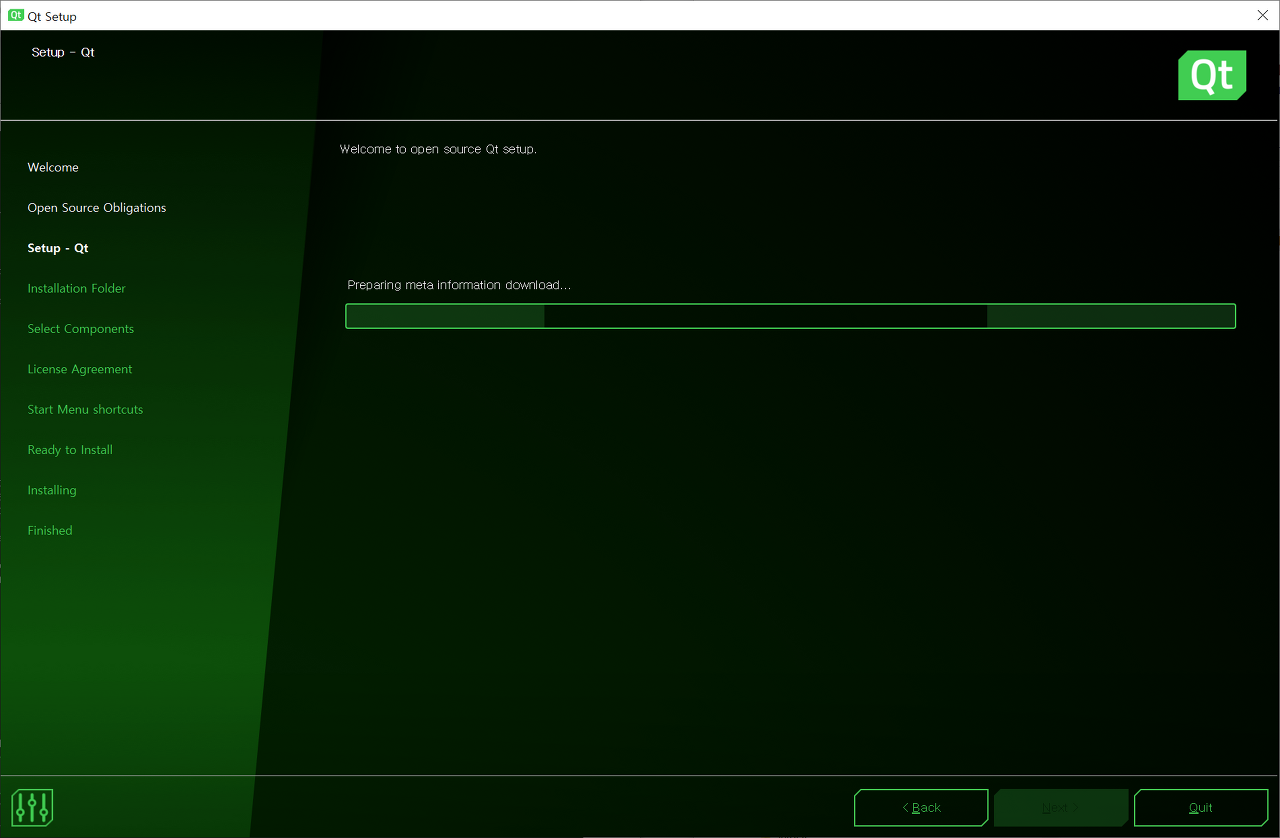Quit the Qt setup installer
Image resolution: width=1280 pixels, height=838 pixels.
click(x=1201, y=808)
